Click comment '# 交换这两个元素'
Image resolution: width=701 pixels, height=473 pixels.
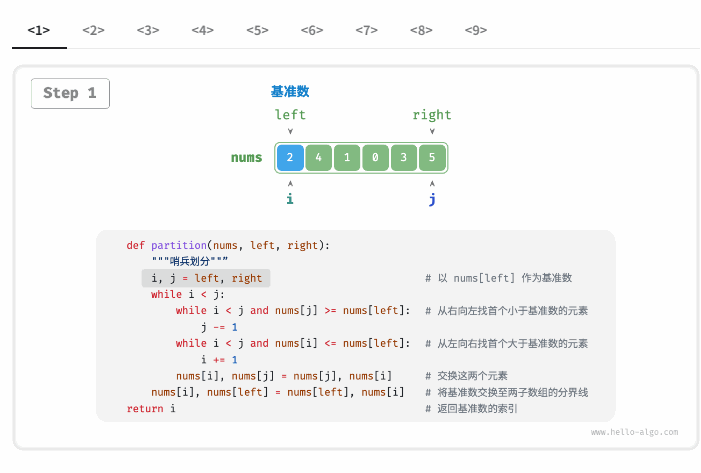pyautogui.click(x=466, y=376)
